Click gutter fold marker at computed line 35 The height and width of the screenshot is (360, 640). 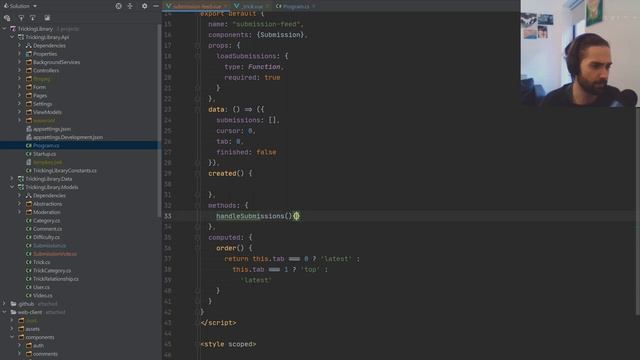[197, 237]
